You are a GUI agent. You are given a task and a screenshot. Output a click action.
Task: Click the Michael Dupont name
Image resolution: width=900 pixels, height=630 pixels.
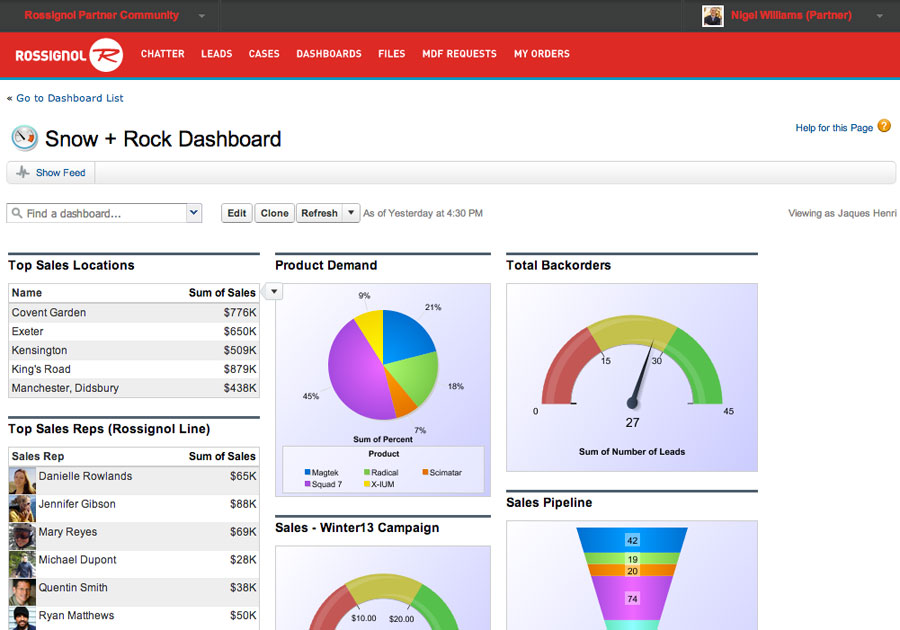(77, 559)
